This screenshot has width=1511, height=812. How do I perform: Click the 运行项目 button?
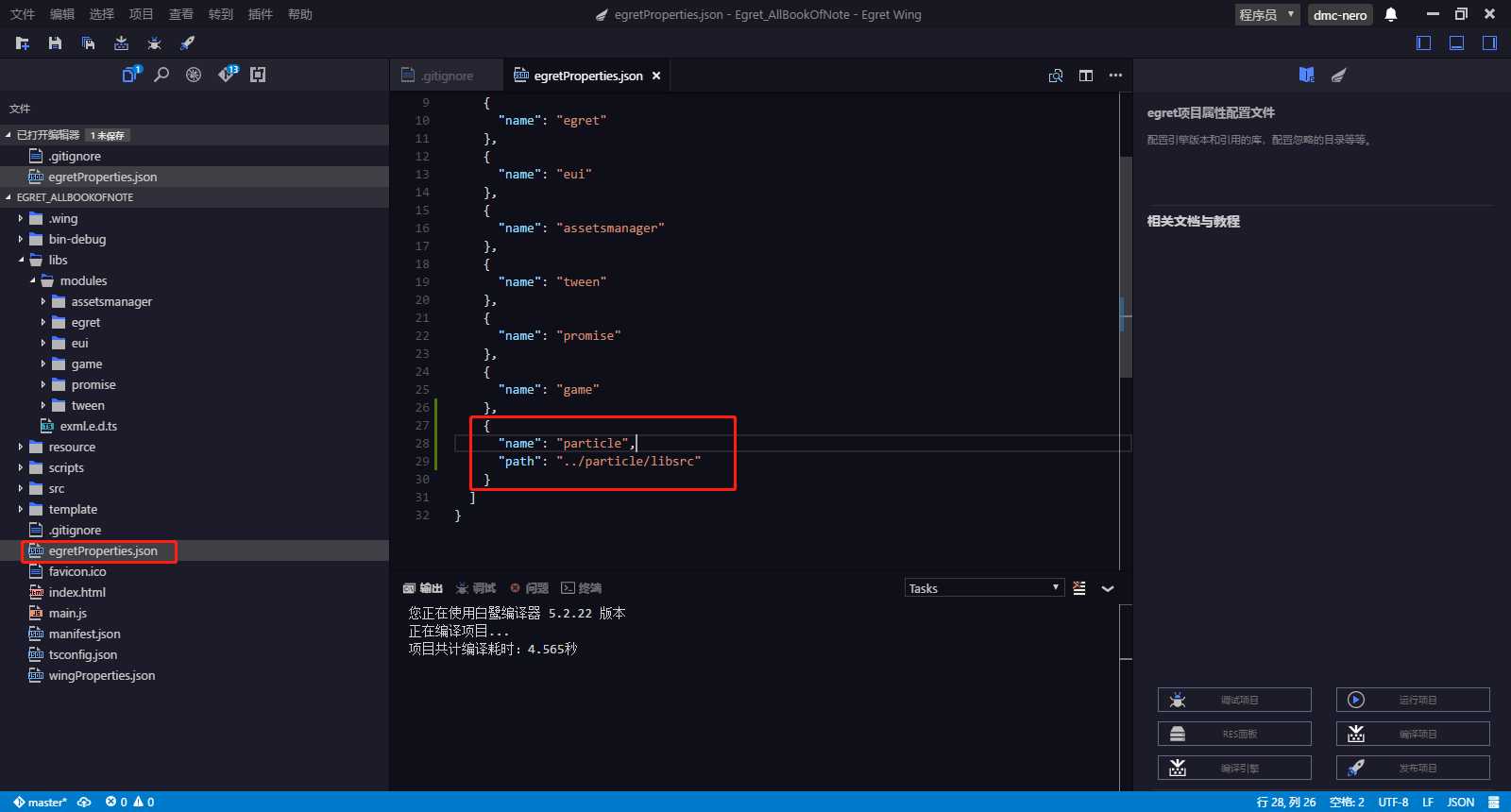(x=1413, y=700)
